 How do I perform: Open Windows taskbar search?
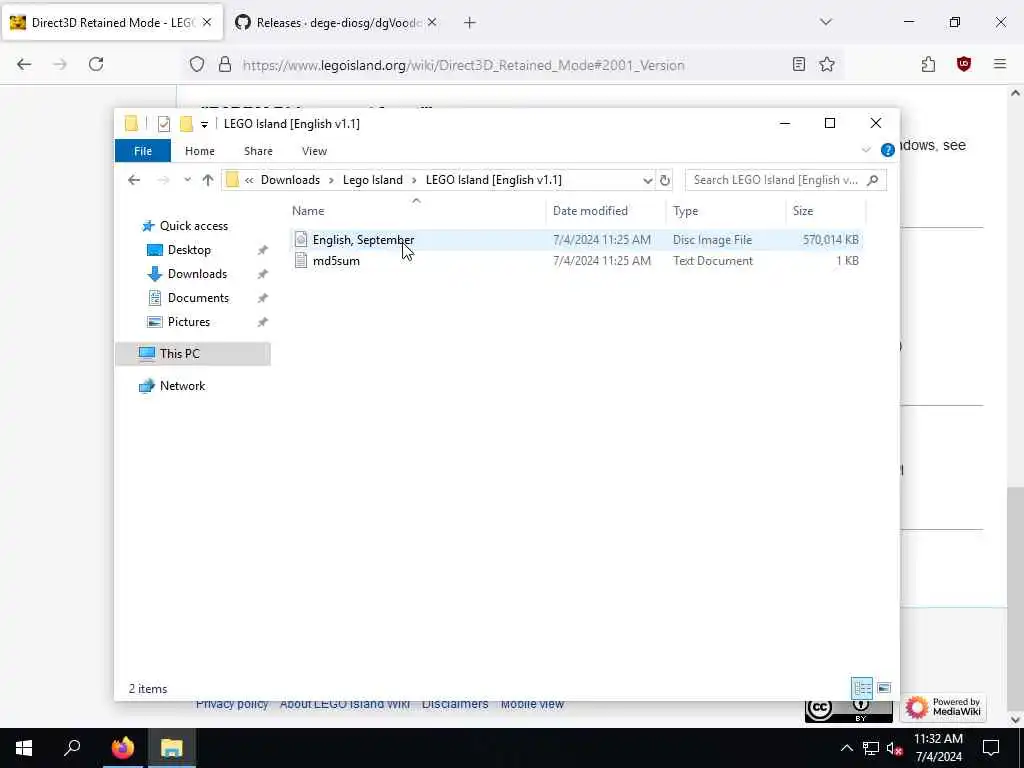pos(72,748)
